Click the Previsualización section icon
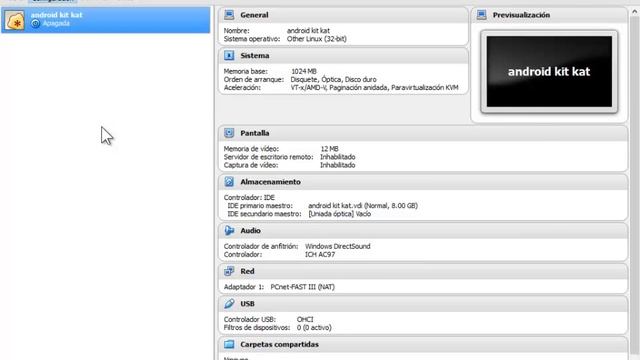The image size is (640, 360). [x=482, y=15]
